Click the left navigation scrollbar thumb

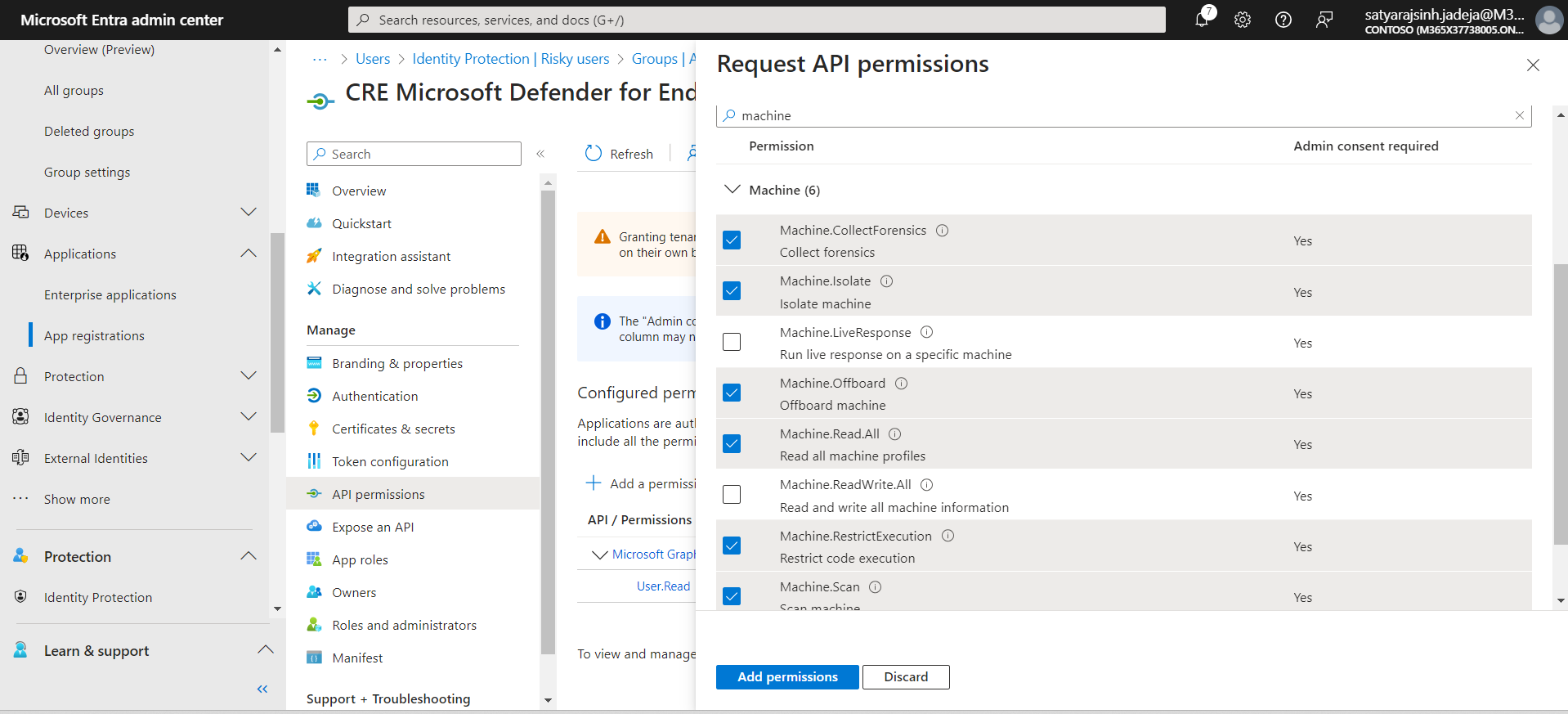pos(277,333)
